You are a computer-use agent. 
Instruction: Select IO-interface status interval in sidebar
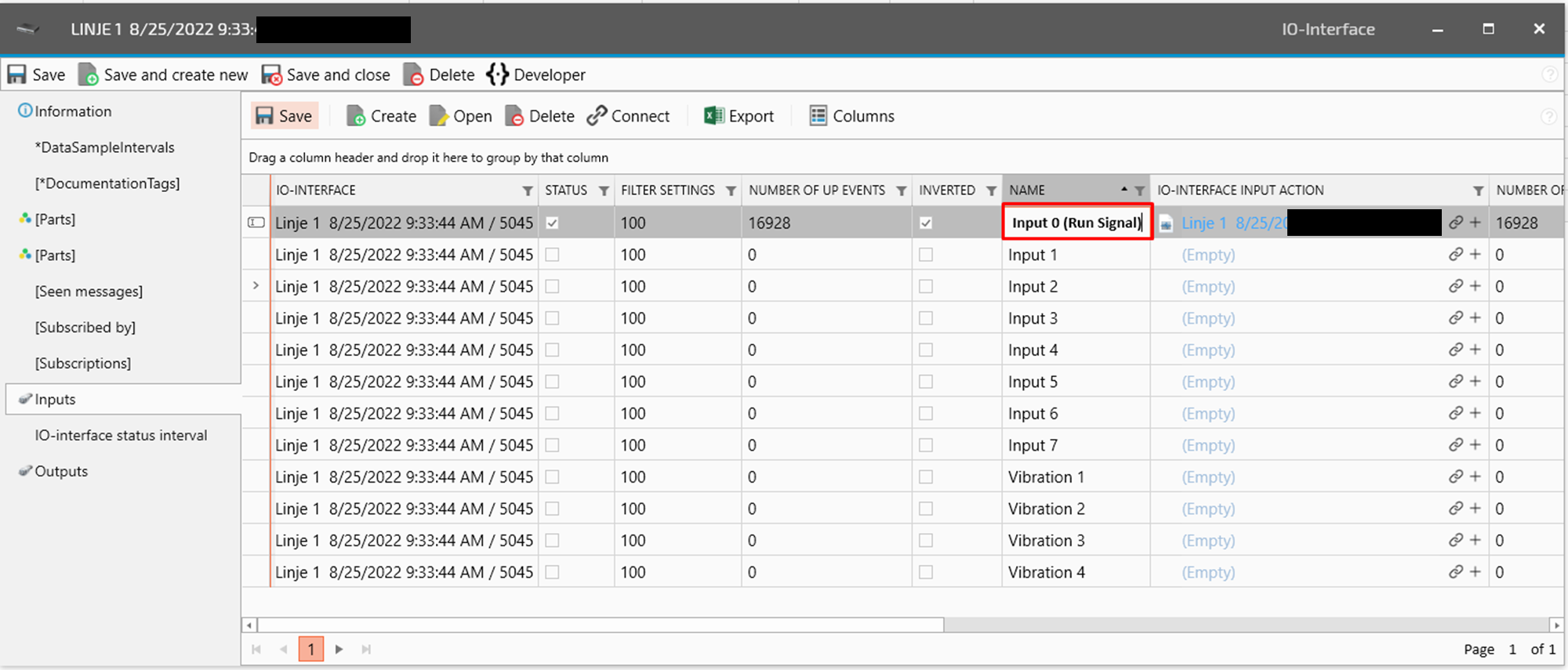121,435
